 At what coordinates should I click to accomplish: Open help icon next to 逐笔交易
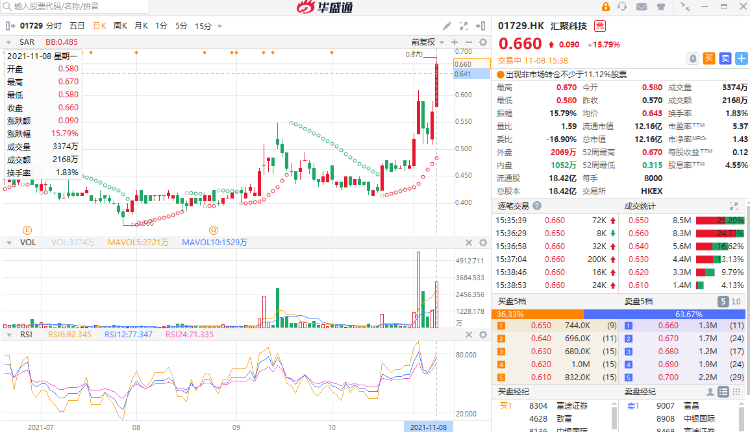(x=537, y=206)
